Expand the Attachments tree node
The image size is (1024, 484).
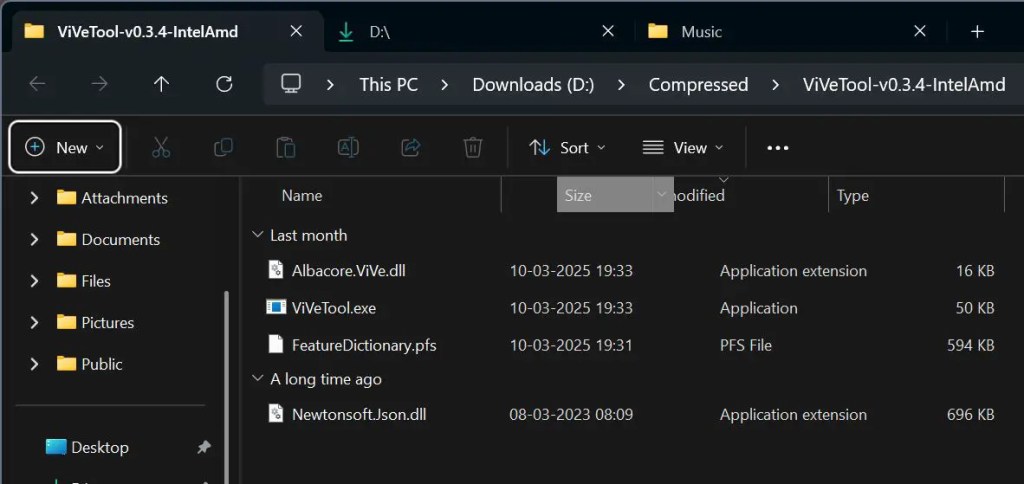click(x=34, y=198)
